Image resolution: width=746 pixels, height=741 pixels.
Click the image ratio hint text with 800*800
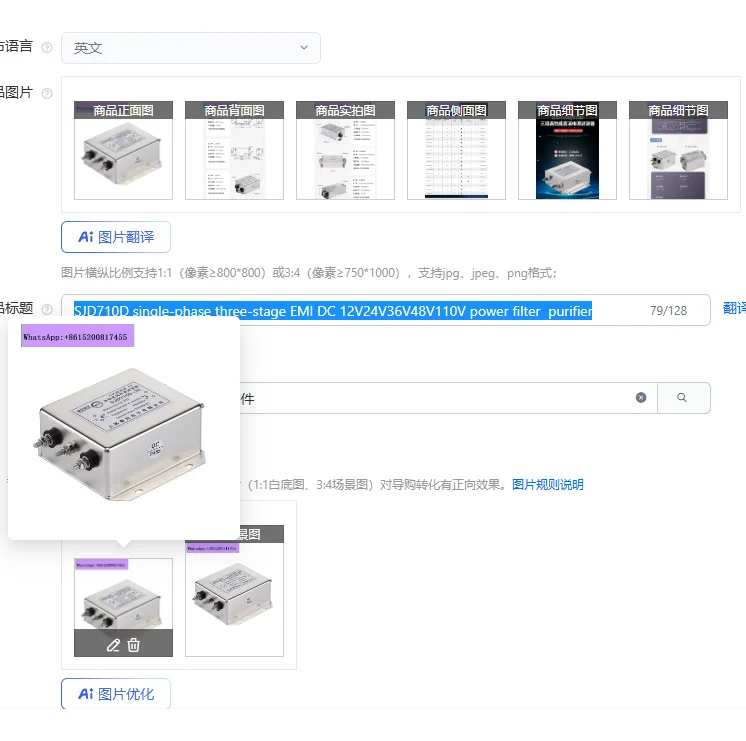(x=309, y=273)
